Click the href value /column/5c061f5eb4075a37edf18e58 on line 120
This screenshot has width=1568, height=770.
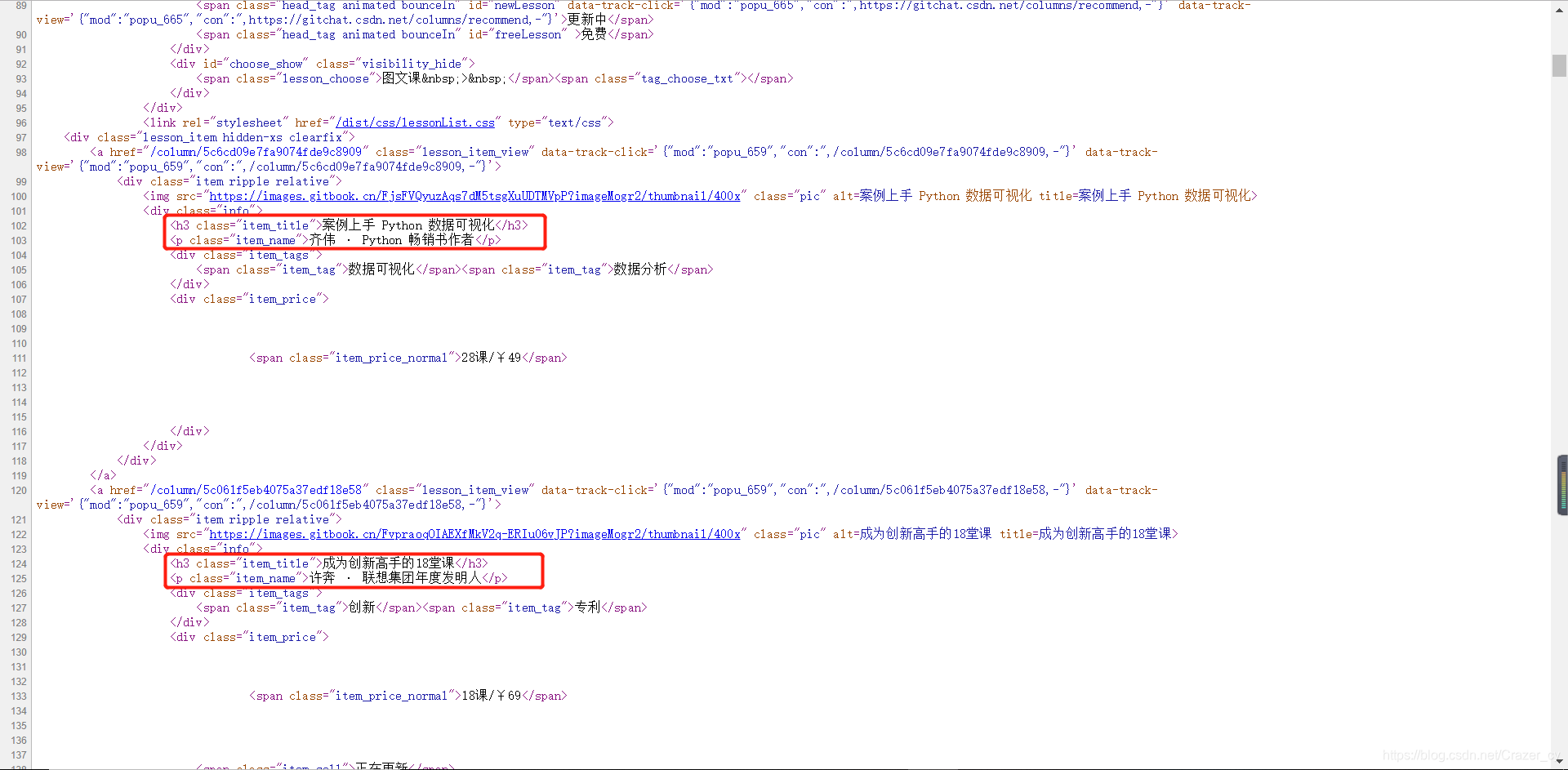click(x=256, y=490)
